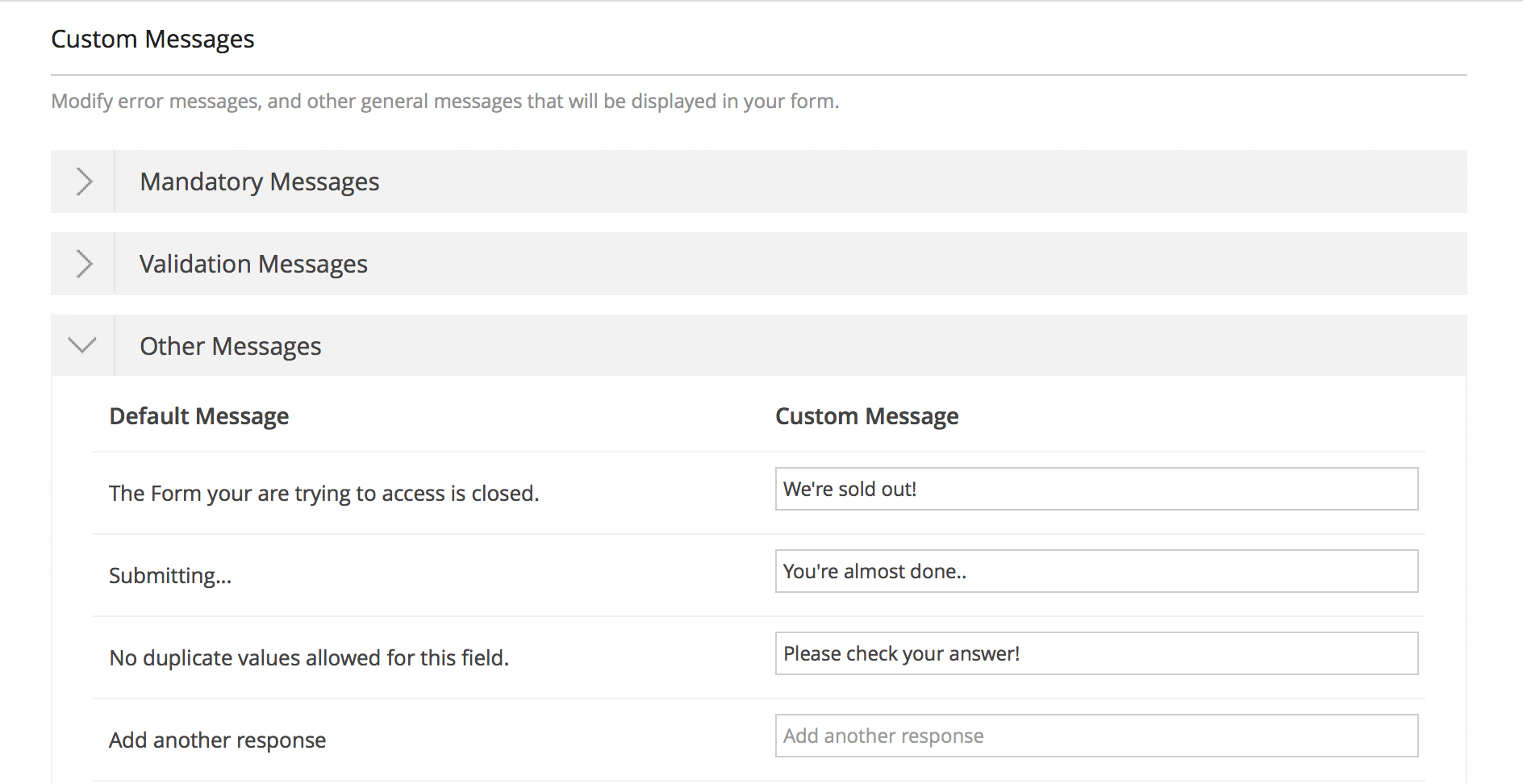Click the "Modify error messages" description text
This screenshot has height=784, width=1523.
coord(444,102)
